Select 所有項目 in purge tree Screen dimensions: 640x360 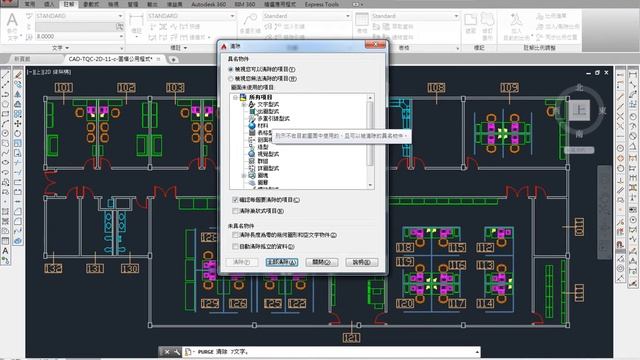pos(260,97)
